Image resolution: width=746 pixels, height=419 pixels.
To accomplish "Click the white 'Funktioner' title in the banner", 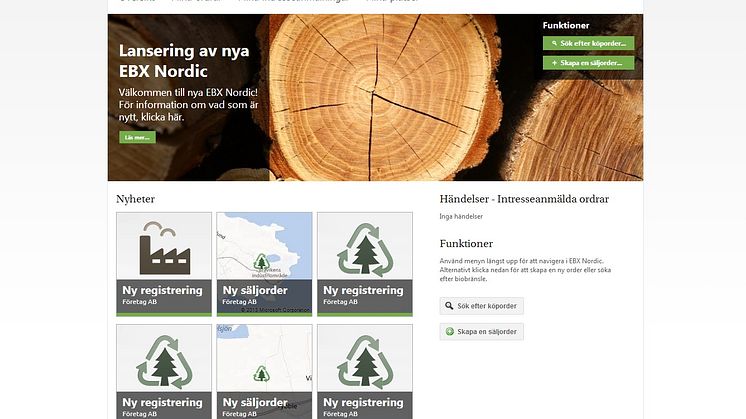I will (x=566, y=25).
